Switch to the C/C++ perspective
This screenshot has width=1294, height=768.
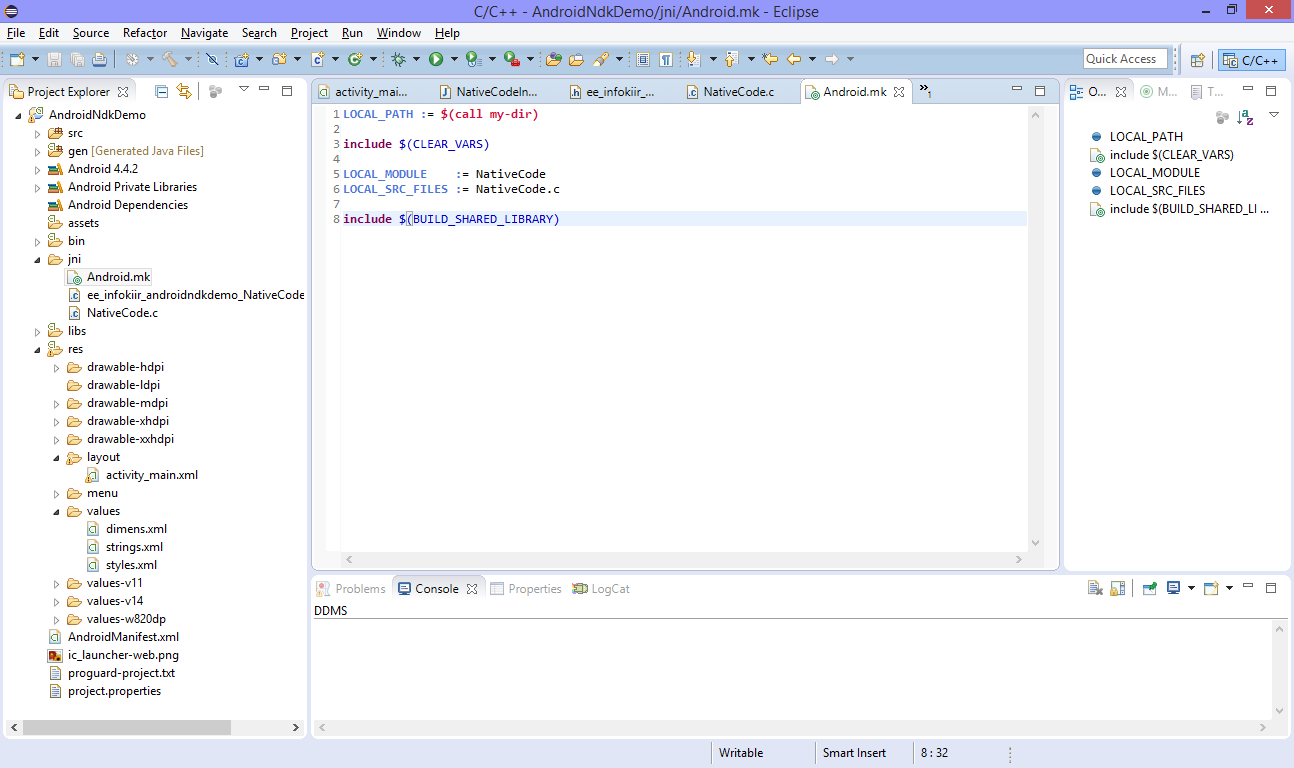click(x=1252, y=60)
